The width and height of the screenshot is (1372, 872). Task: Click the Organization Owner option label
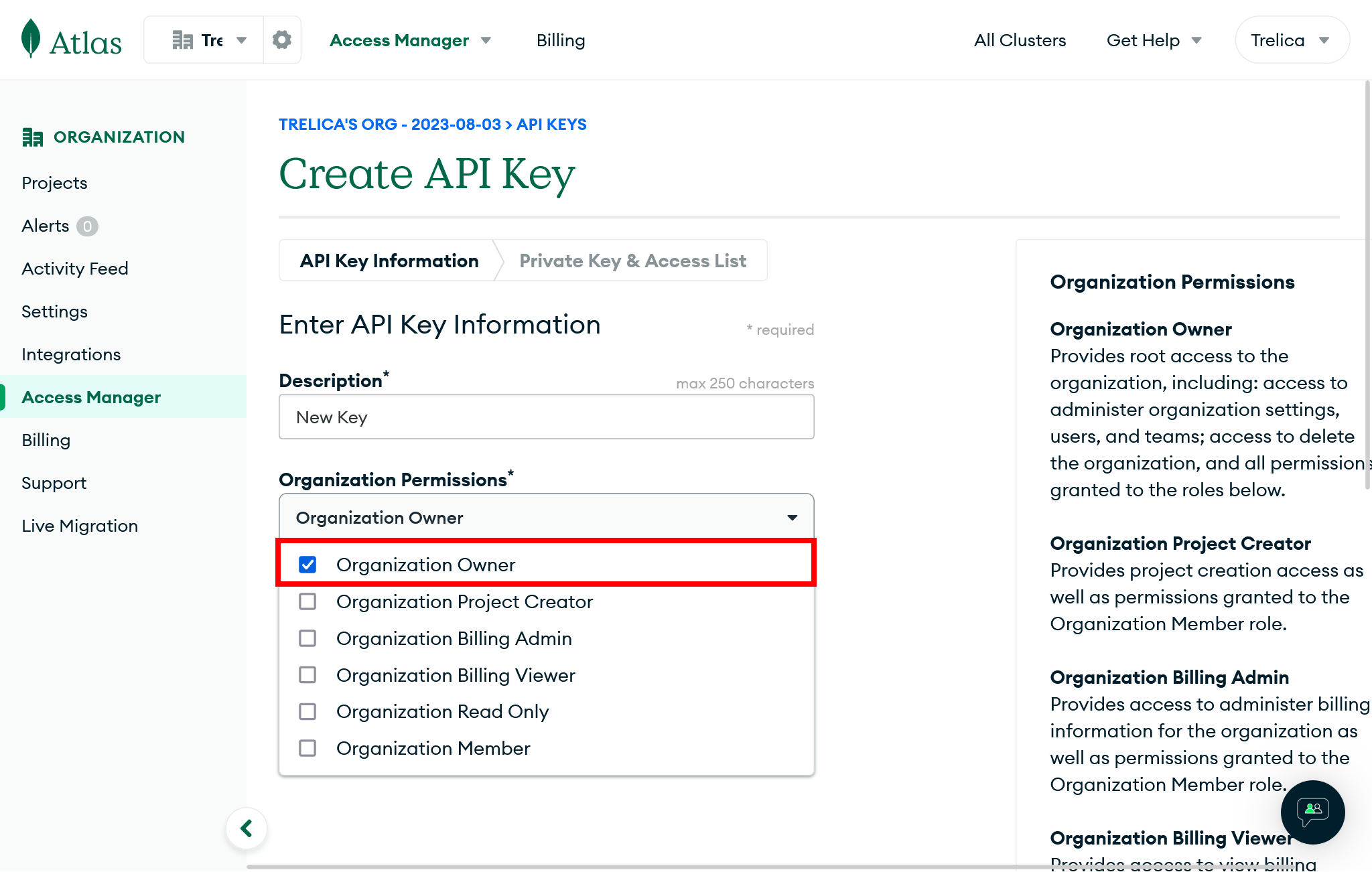coord(425,565)
